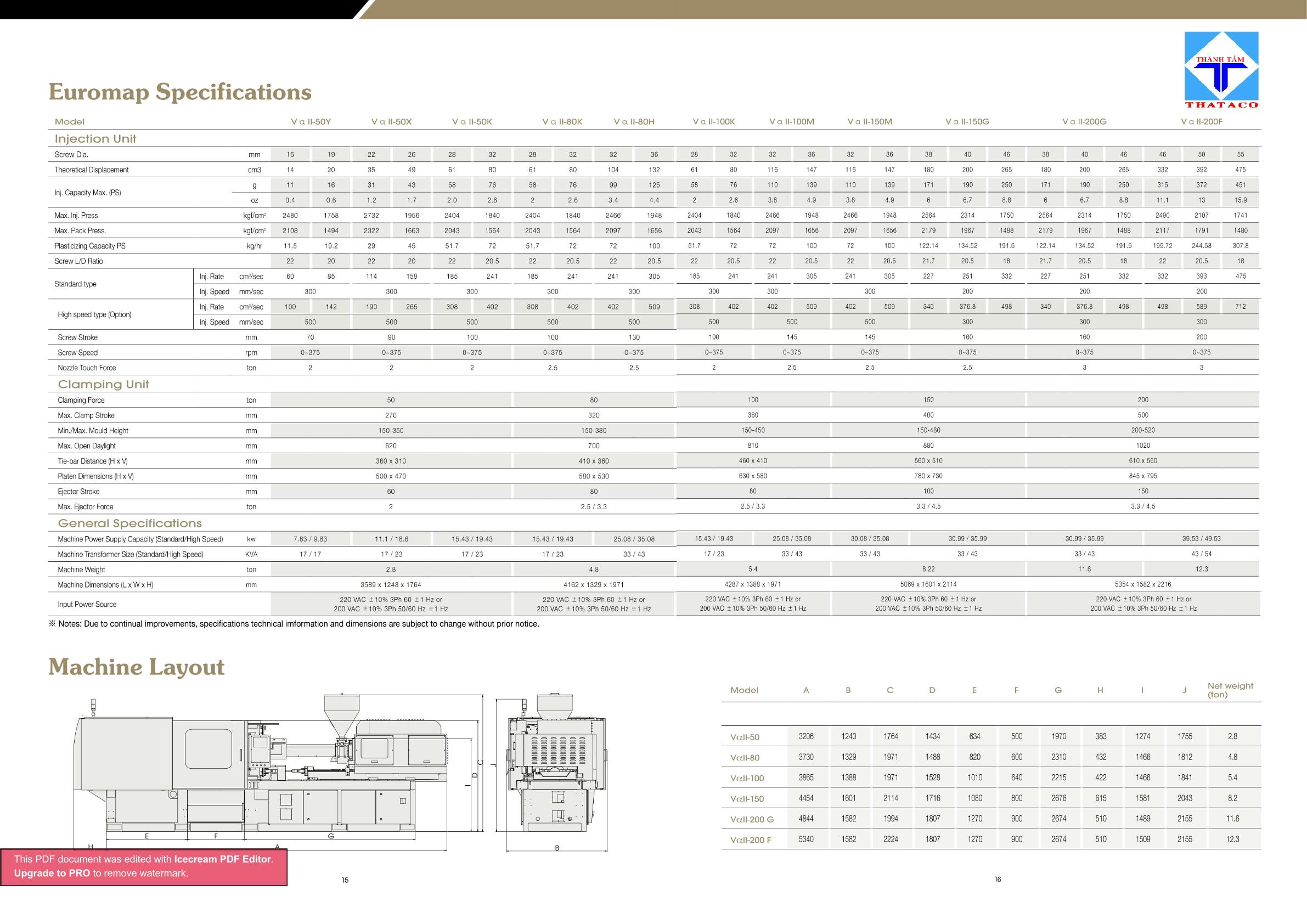This screenshot has height=924, width=1307.
Task: Click the 'Tie-bar Distance (H x V)' row label
Action: (x=92, y=461)
